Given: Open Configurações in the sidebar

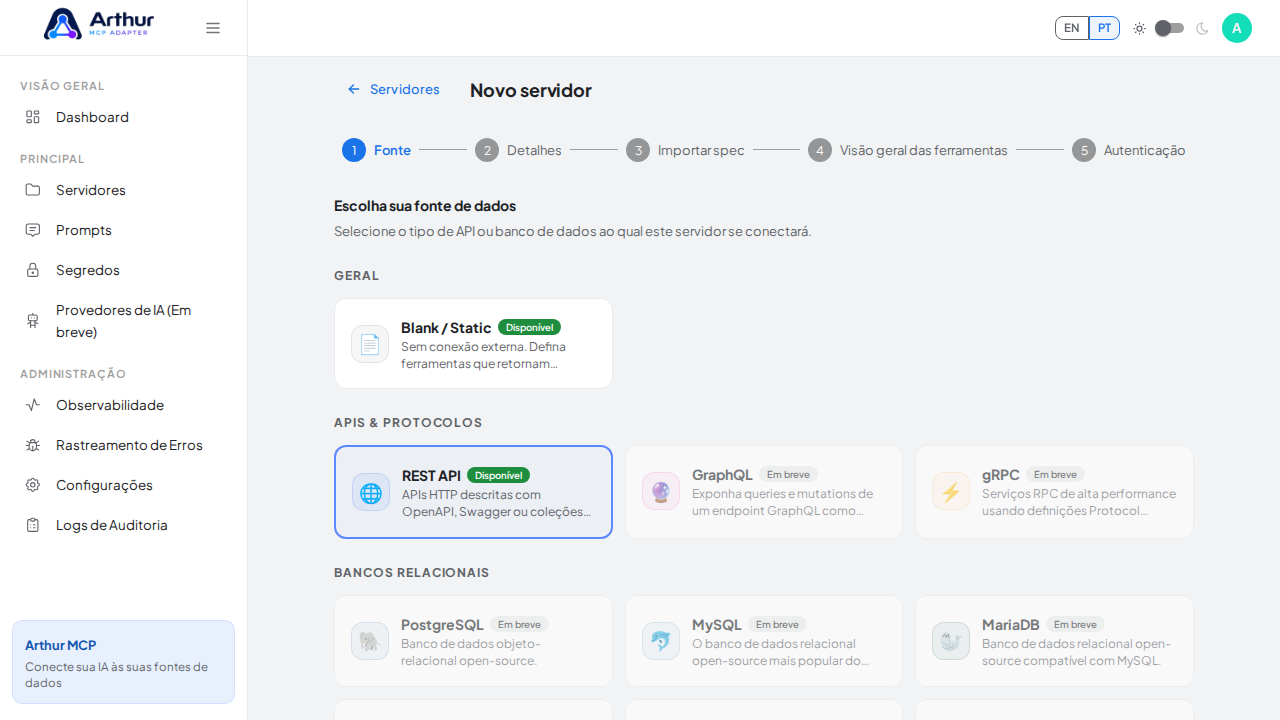Looking at the screenshot, I should 123,485.
